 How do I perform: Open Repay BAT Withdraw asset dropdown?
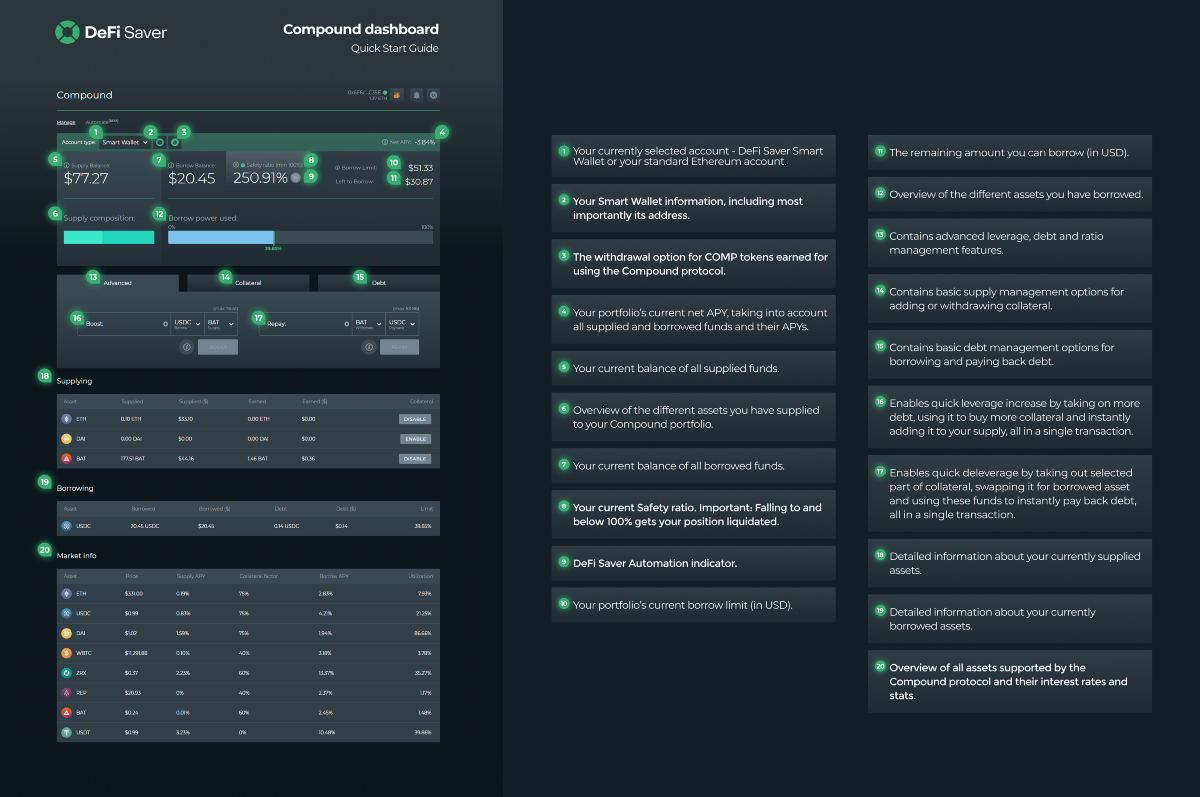(368, 323)
